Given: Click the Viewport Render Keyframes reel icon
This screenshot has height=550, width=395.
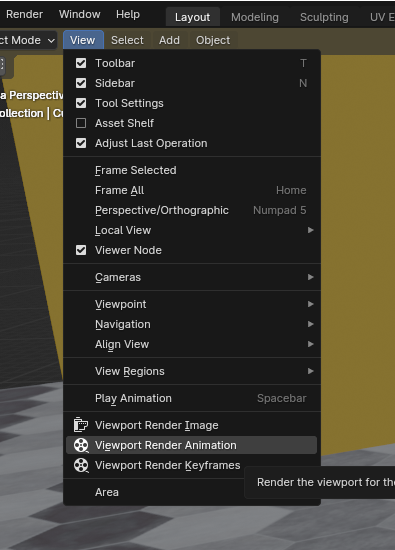Looking at the screenshot, I should coord(81,465).
